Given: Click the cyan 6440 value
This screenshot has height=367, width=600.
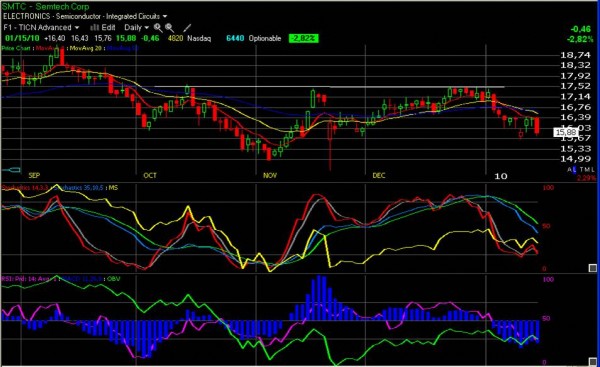Looking at the screenshot, I should coord(235,38).
